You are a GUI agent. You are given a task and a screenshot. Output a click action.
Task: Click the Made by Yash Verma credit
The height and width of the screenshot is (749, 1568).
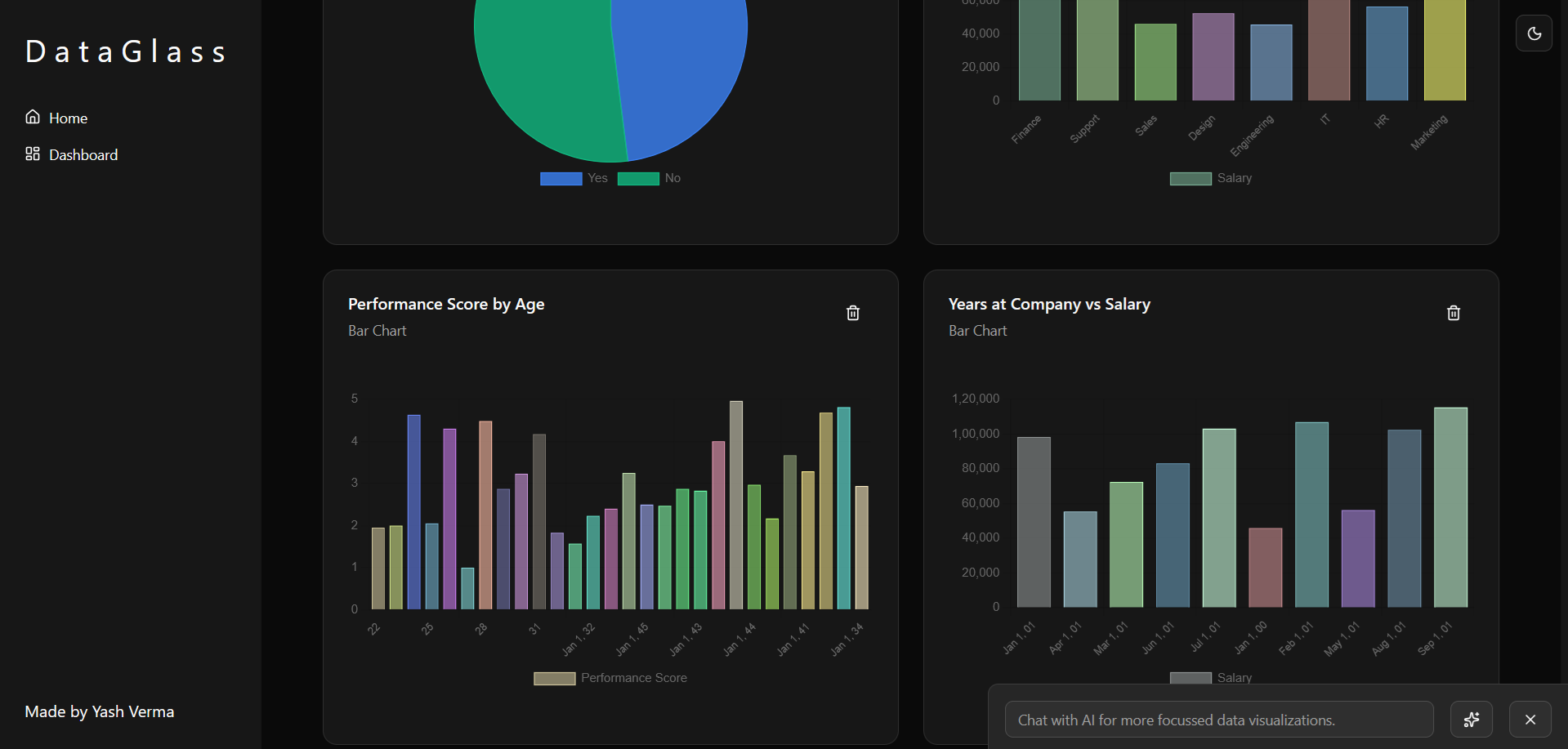99,711
